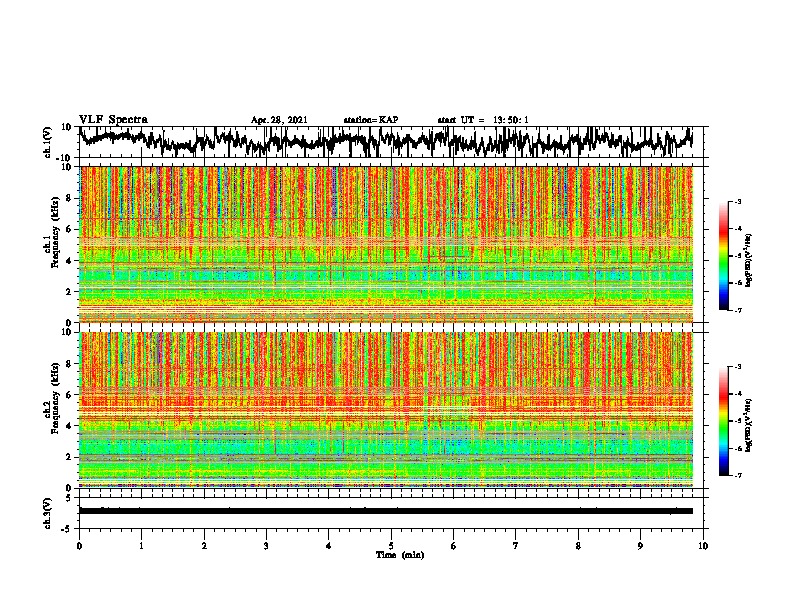Click the 'Time (min)' axis title

point(400,555)
